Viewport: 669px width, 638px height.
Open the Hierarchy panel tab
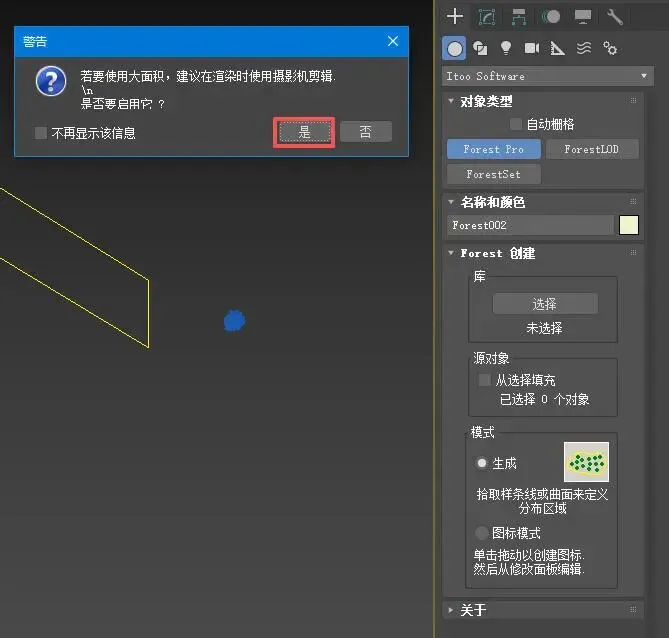click(519, 17)
